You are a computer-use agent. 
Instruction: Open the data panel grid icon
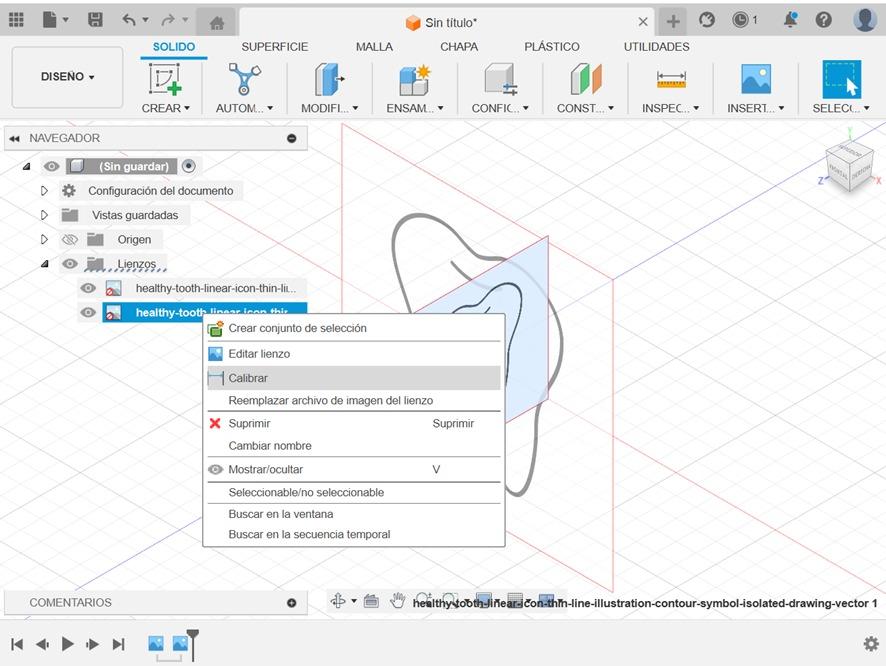(16, 20)
